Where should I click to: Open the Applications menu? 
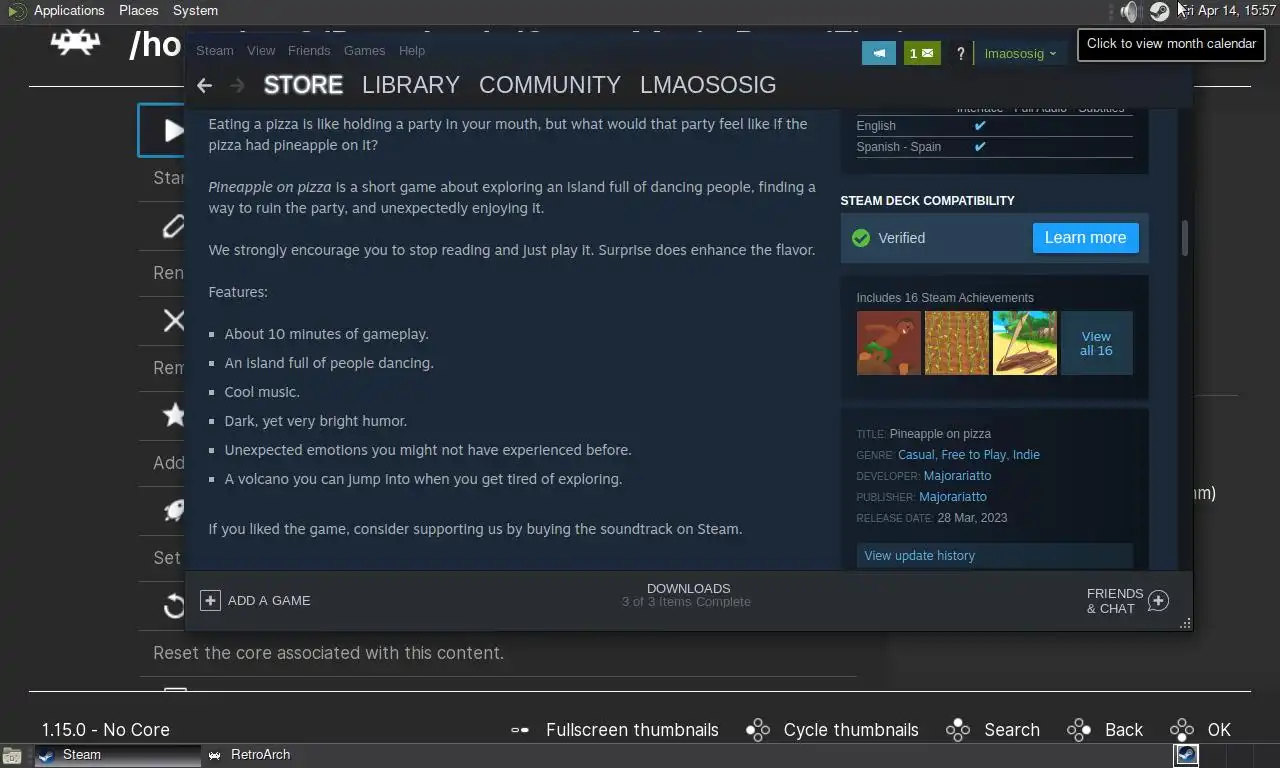[x=68, y=10]
